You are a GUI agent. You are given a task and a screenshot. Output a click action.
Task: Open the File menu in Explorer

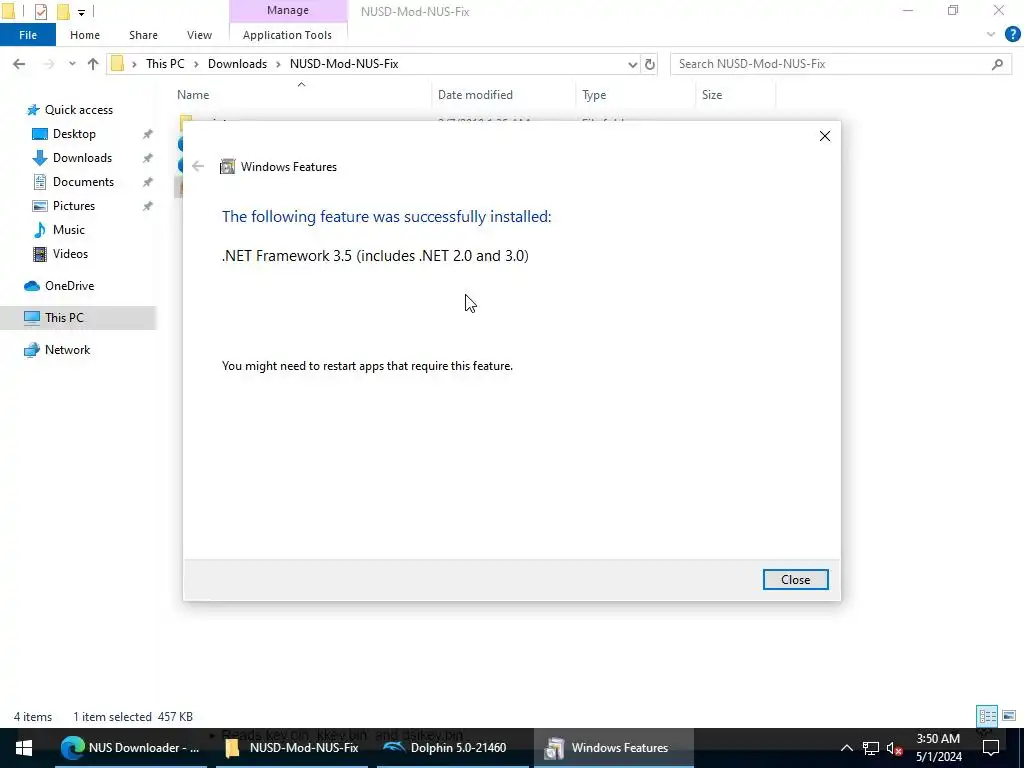(28, 35)
